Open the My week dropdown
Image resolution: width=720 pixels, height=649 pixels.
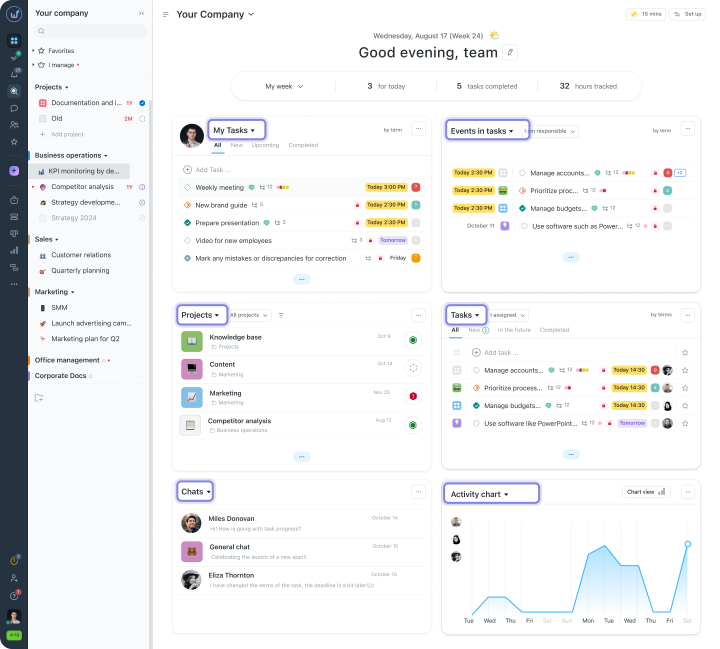[284, 86]
